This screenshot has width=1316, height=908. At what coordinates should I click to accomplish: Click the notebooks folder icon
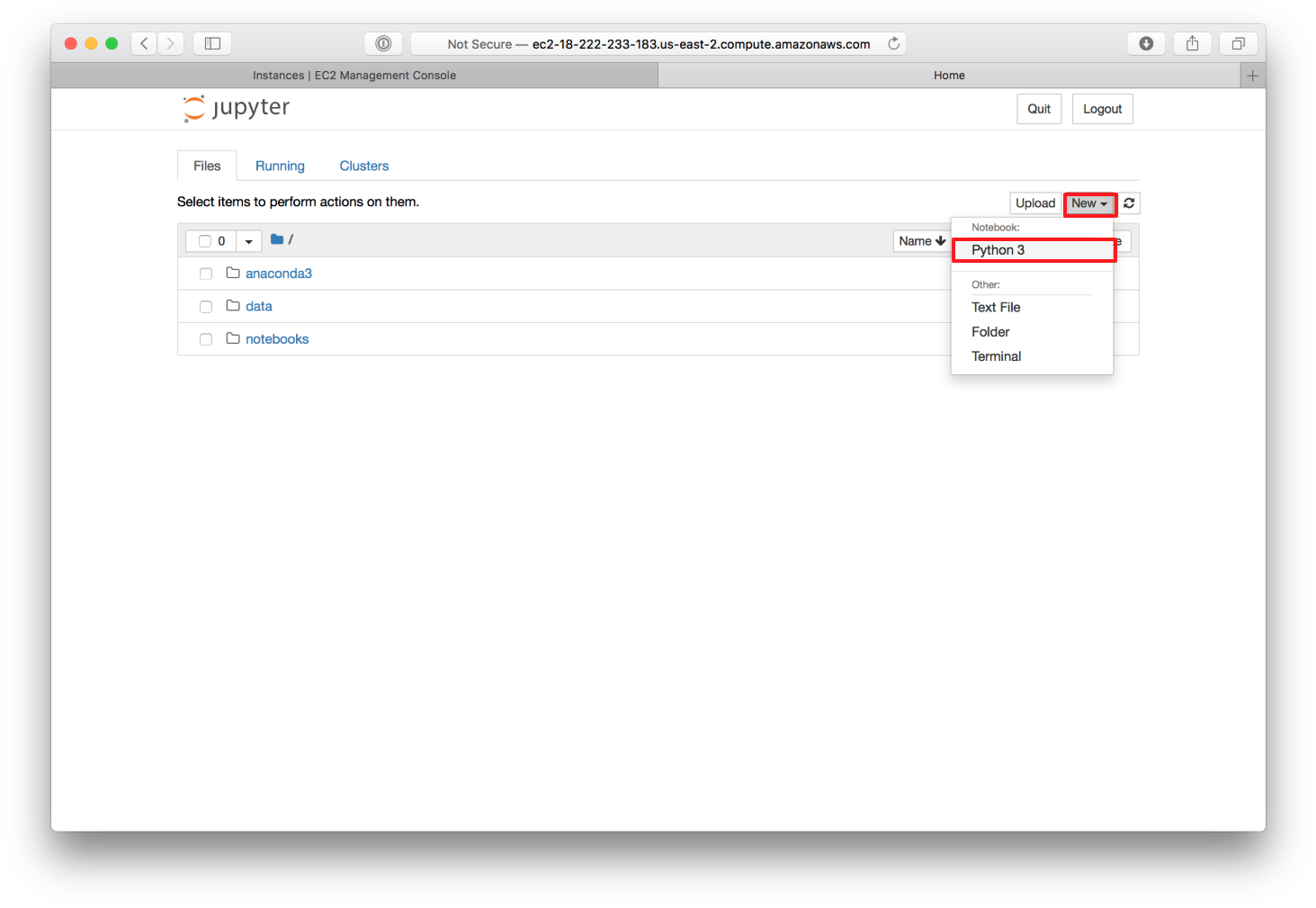233,338
